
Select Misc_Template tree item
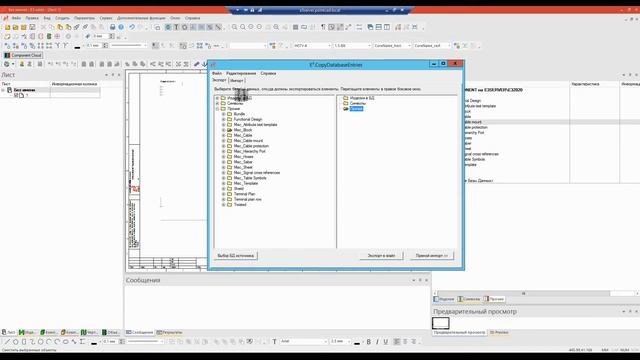tap(246, 183)
